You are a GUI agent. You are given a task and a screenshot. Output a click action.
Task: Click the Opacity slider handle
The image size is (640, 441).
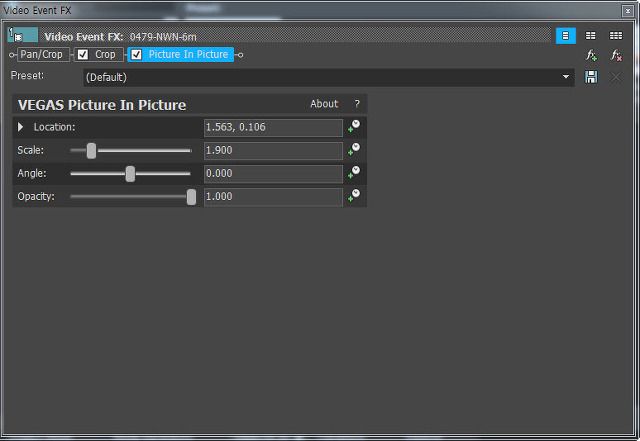pyautogui.click(x=191, y=197)
